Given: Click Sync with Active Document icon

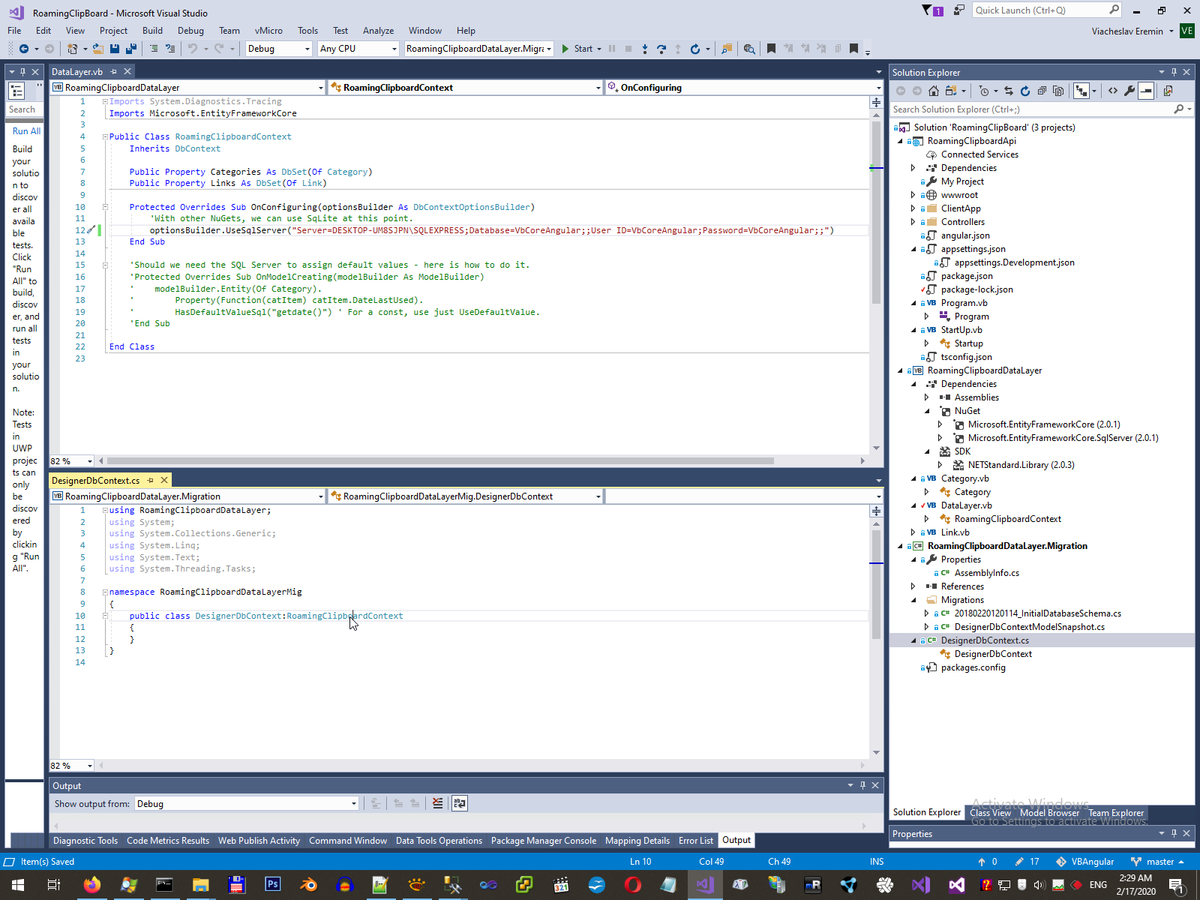Looking at the screenshot, I should (x=1009, y=90).
